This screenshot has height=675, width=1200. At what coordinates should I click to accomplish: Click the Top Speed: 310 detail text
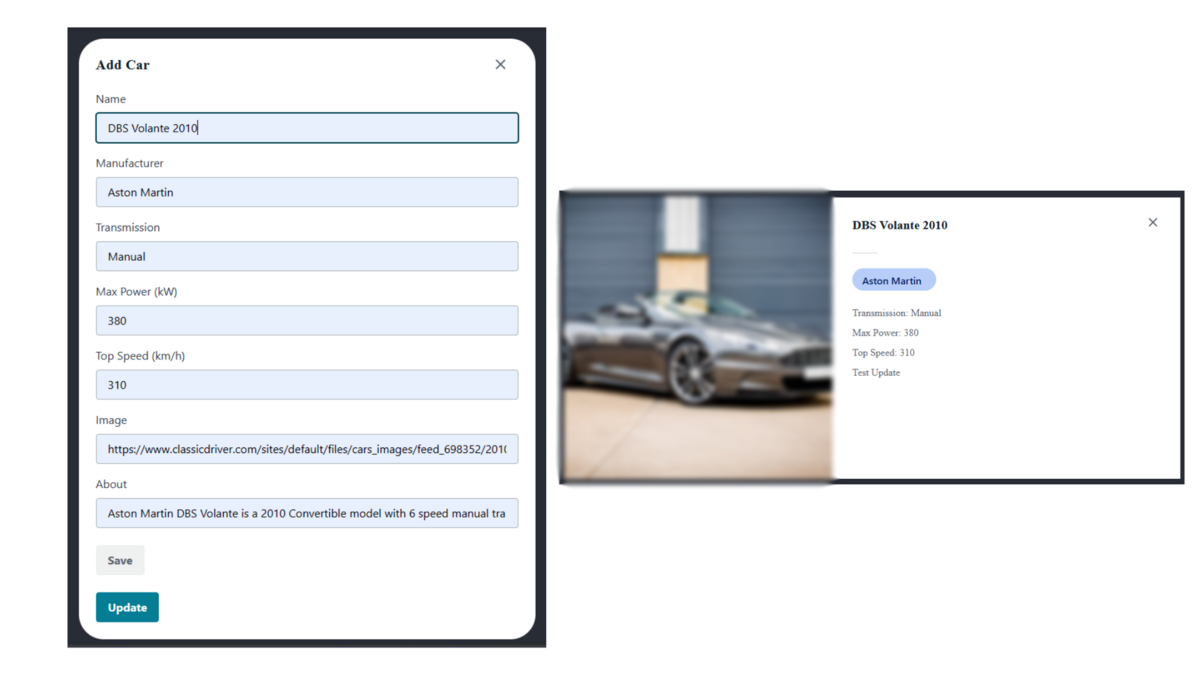click(883, 353)
